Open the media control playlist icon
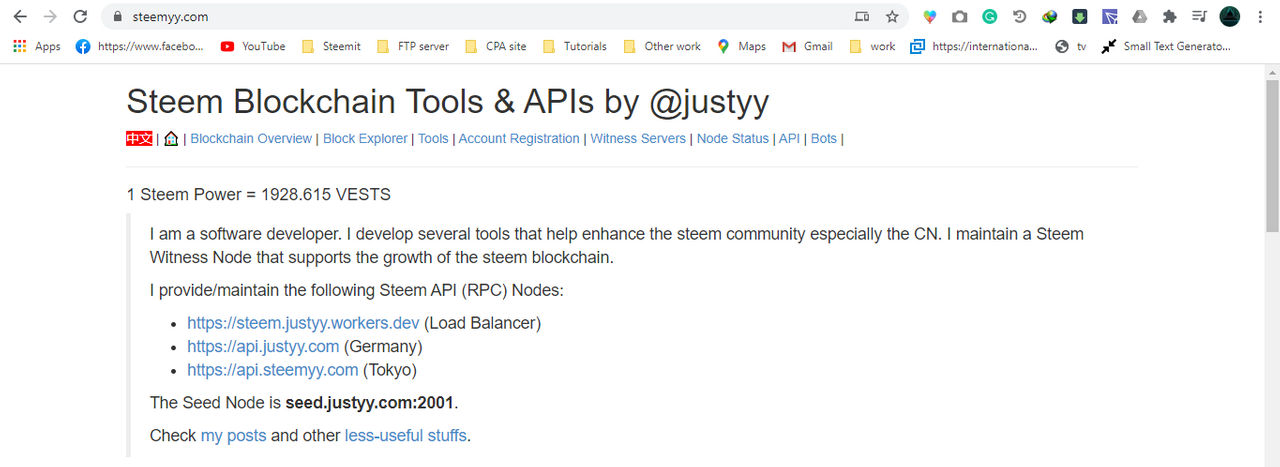This screenshot has width=1280, height=467. pos(1200,17)
